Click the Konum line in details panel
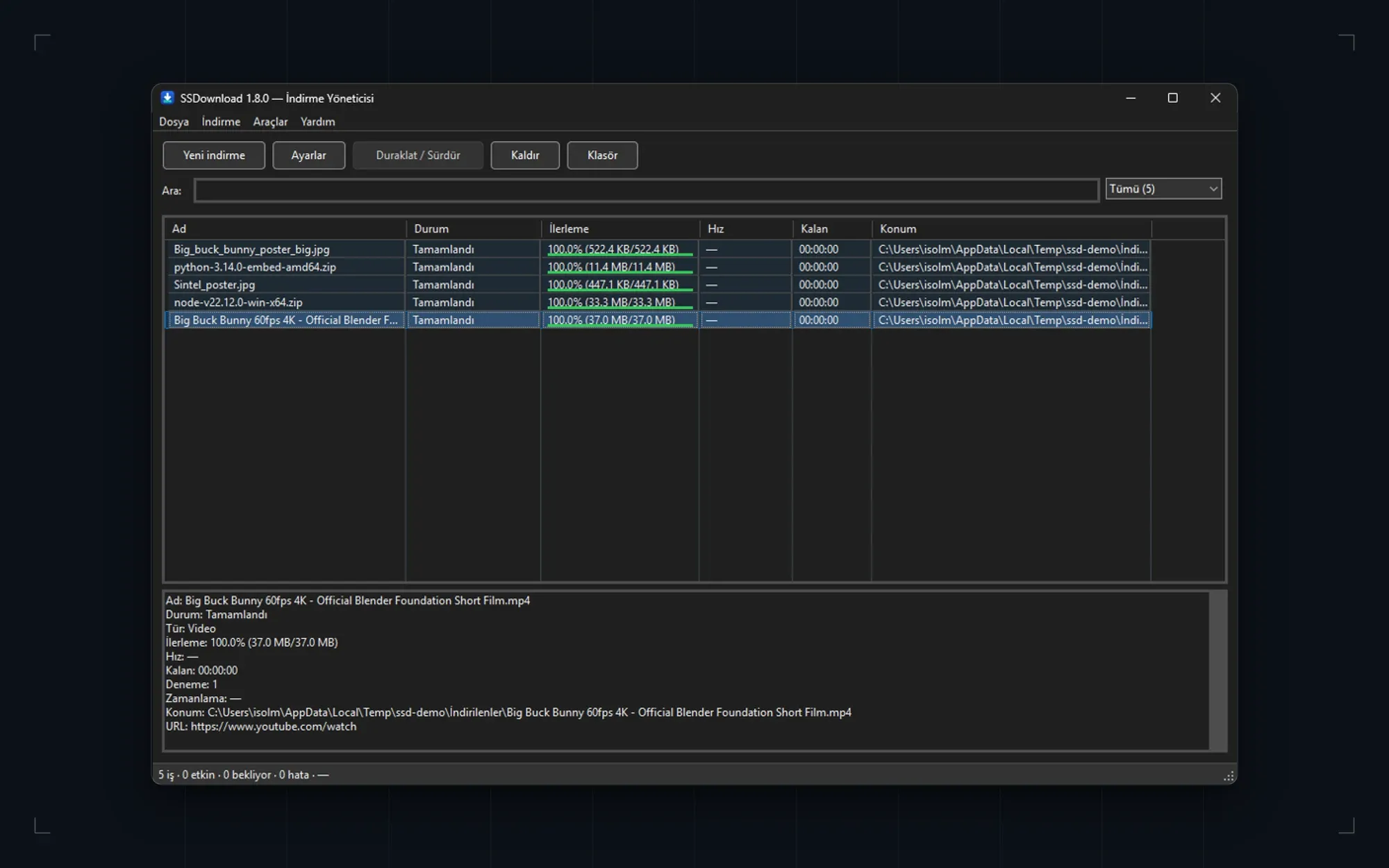This screenshot has width=1389, height=868. 508,712
